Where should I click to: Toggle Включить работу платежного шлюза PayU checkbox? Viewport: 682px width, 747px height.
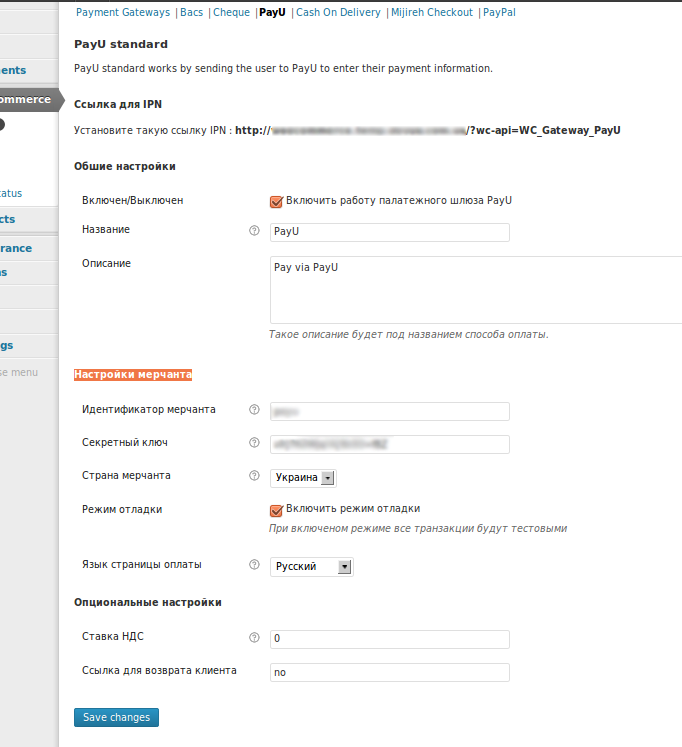pyautogui.click(x=276, y=202)
